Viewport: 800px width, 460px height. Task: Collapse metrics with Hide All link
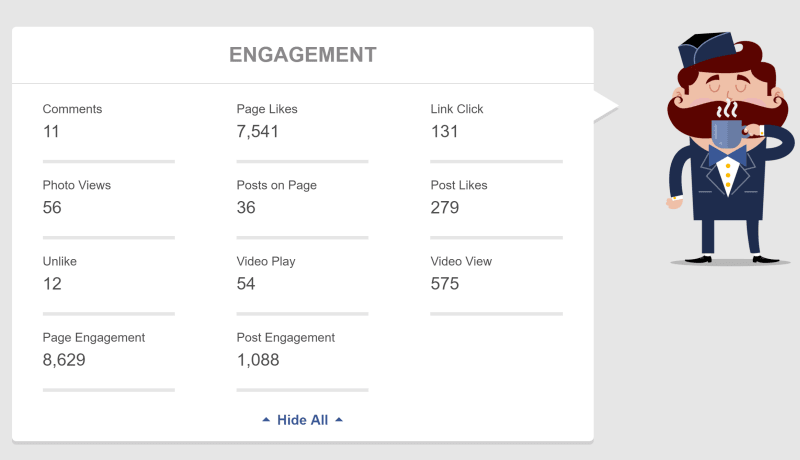click(303, 420)
